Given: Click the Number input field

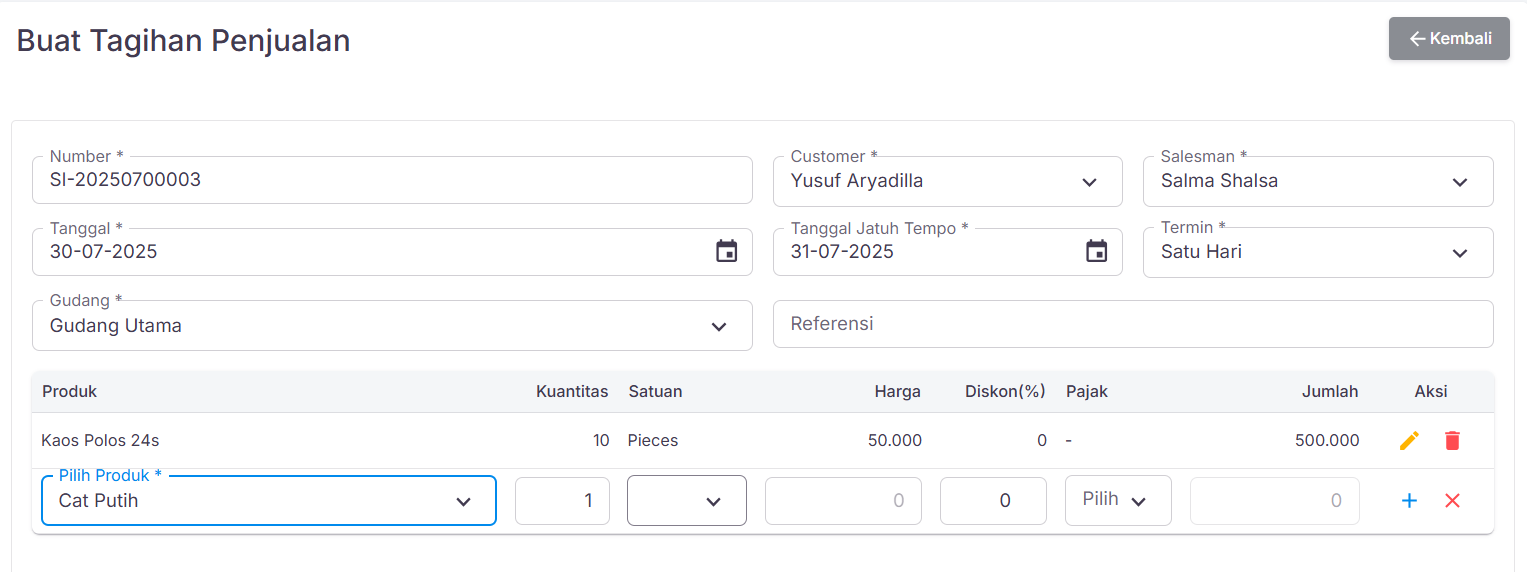Looking at the screenshot, I should tap(390, 181).
